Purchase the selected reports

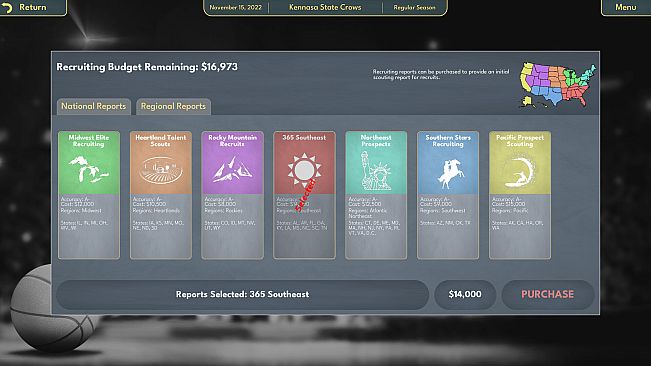pos(548,294)
